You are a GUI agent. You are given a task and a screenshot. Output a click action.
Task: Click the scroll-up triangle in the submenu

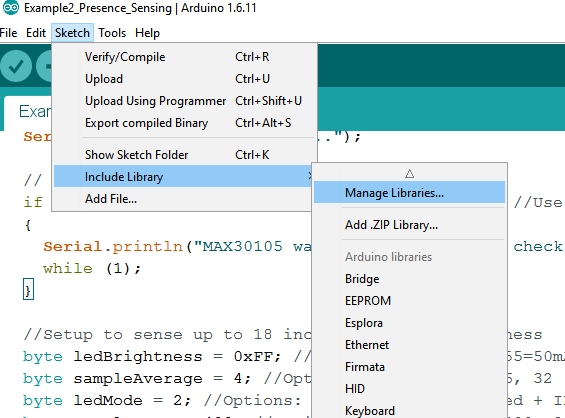point(409,174)
